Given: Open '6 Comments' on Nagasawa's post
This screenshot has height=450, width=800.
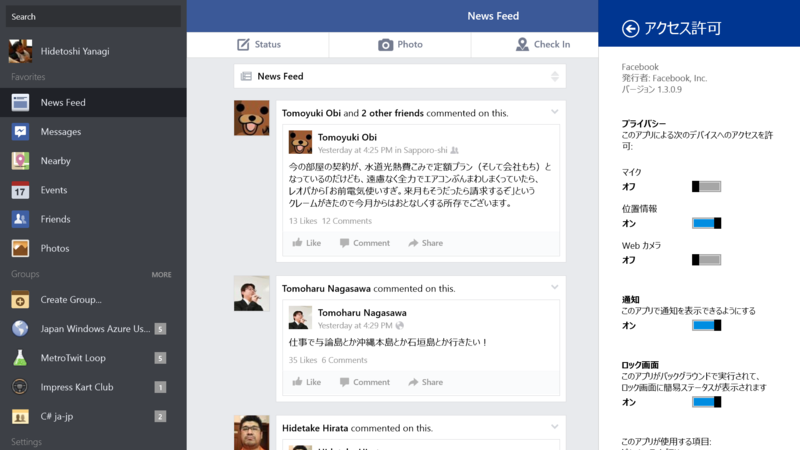Looking at the screenshot, I should click(344, 360).
